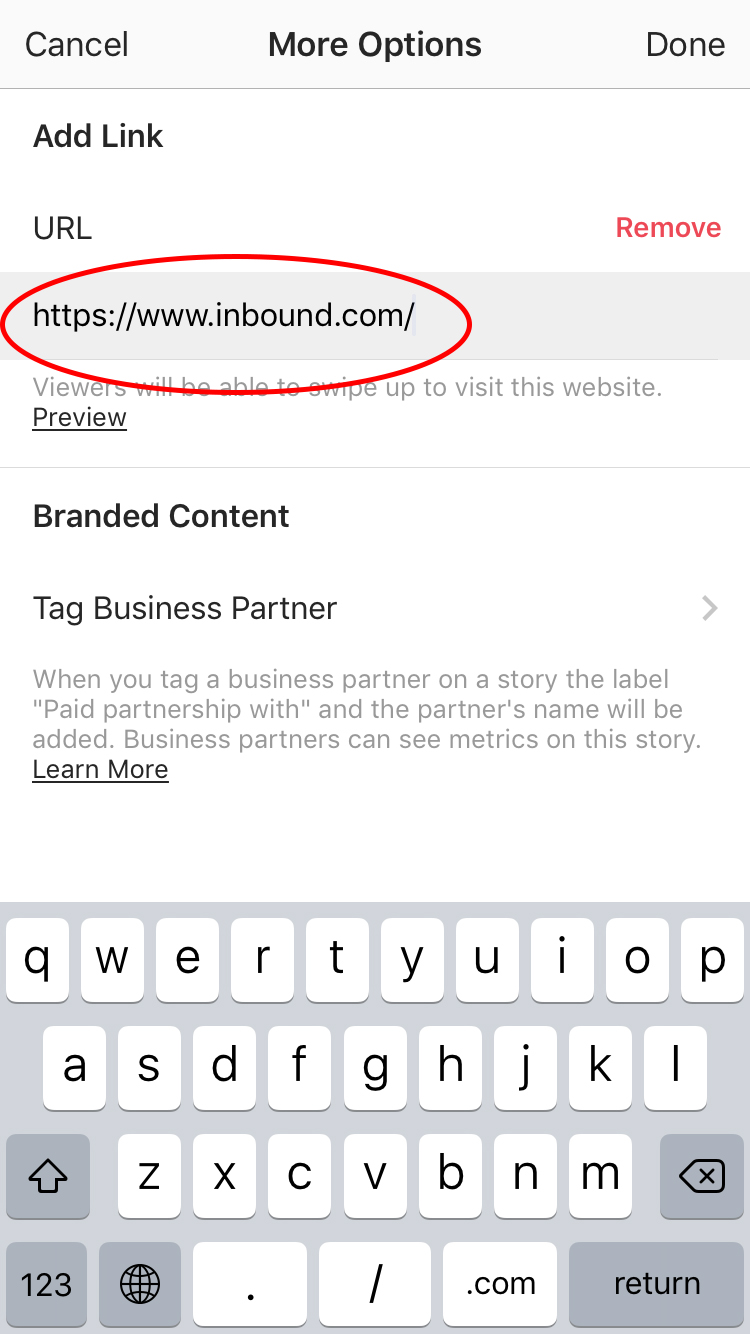Open Tag Business Partner chevron
This screenshot has height=1334, width=750.
710,608
